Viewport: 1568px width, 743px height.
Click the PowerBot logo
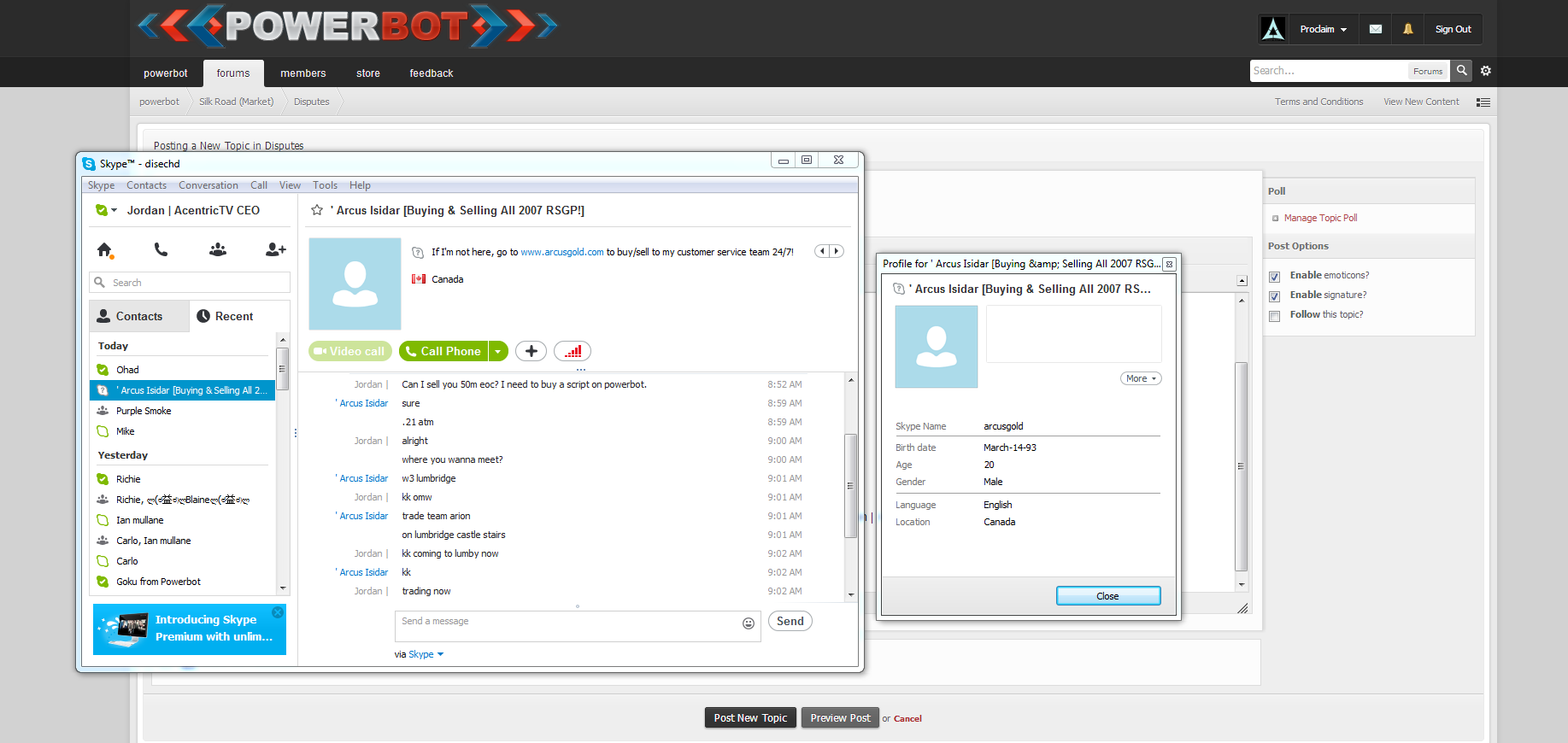pyautogui.click(x=348, y=26)
